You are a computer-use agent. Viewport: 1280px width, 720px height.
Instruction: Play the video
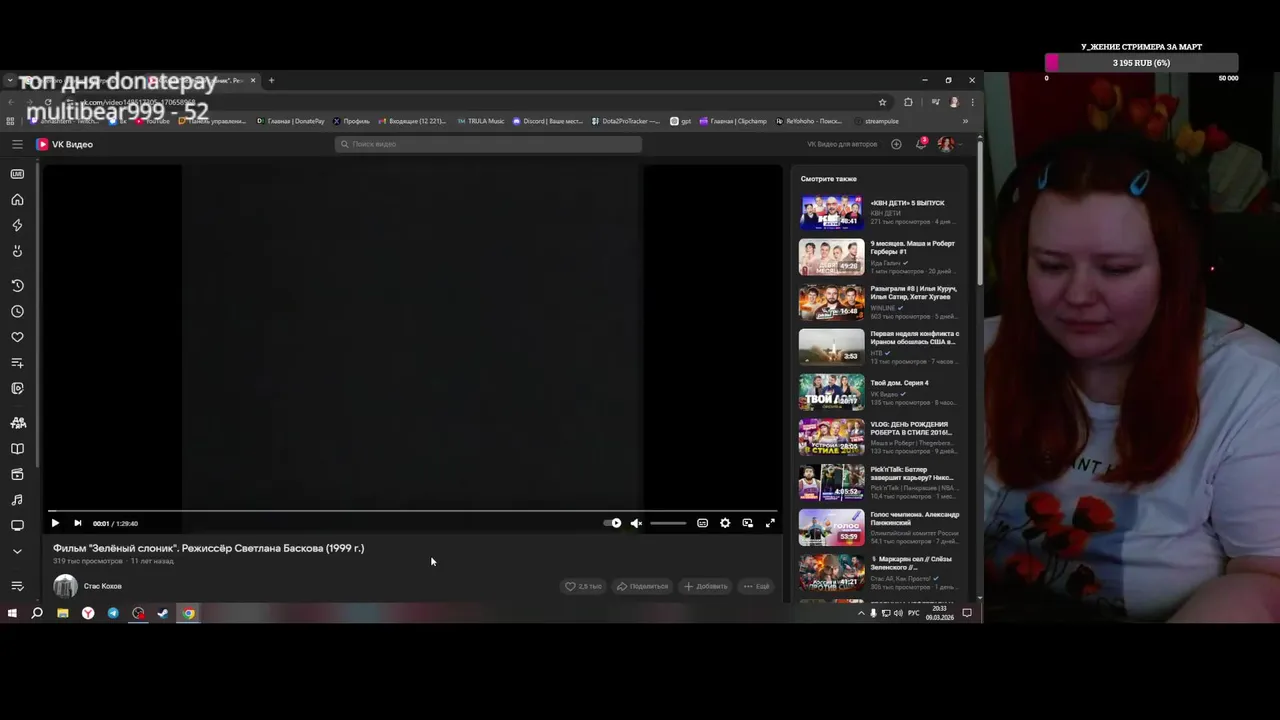coord(55,523)
